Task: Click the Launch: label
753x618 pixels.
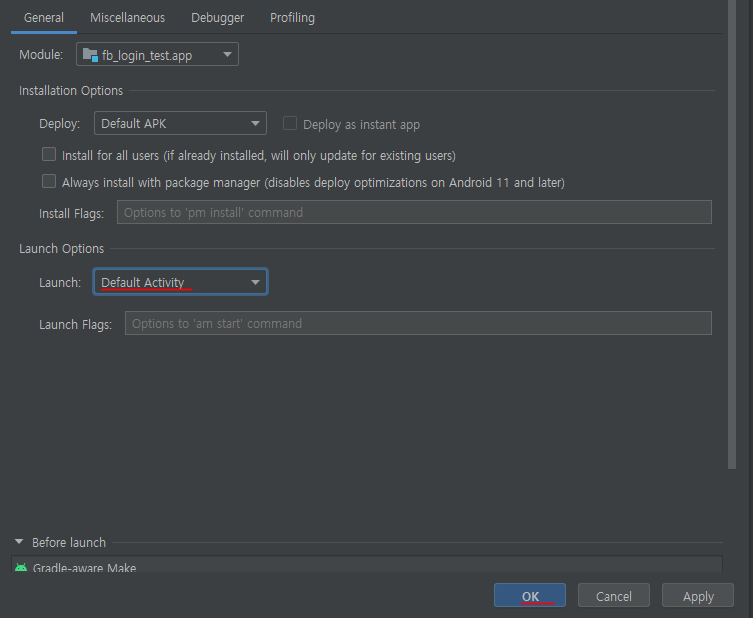Action: point(60,282)
